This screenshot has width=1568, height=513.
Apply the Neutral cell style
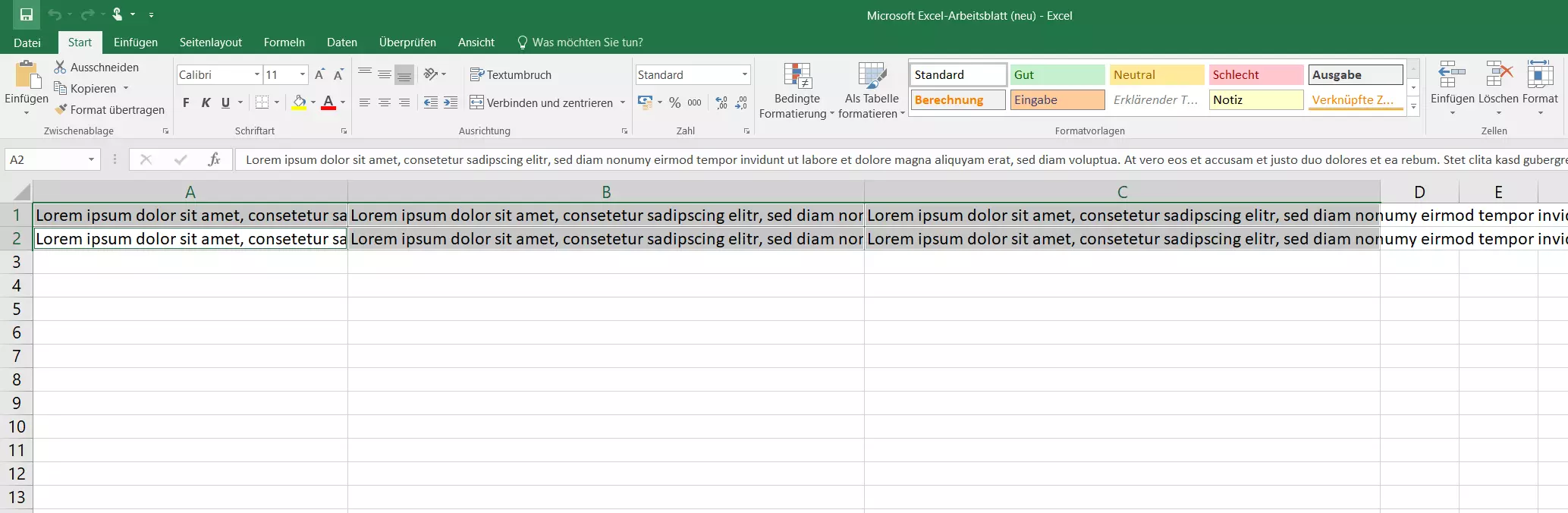pos(1157,74)
